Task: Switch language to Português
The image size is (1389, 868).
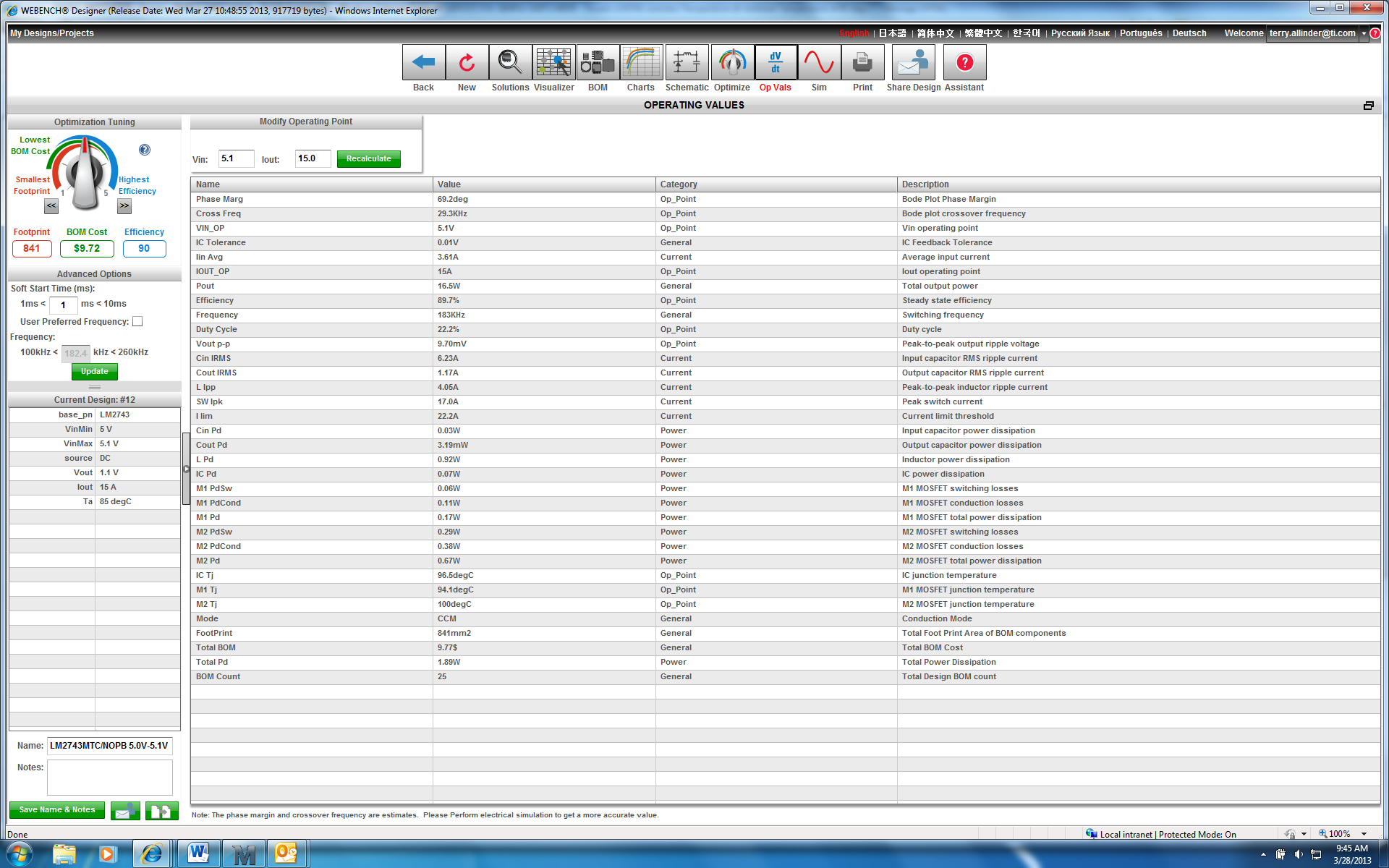Action: pos(1141,33)
